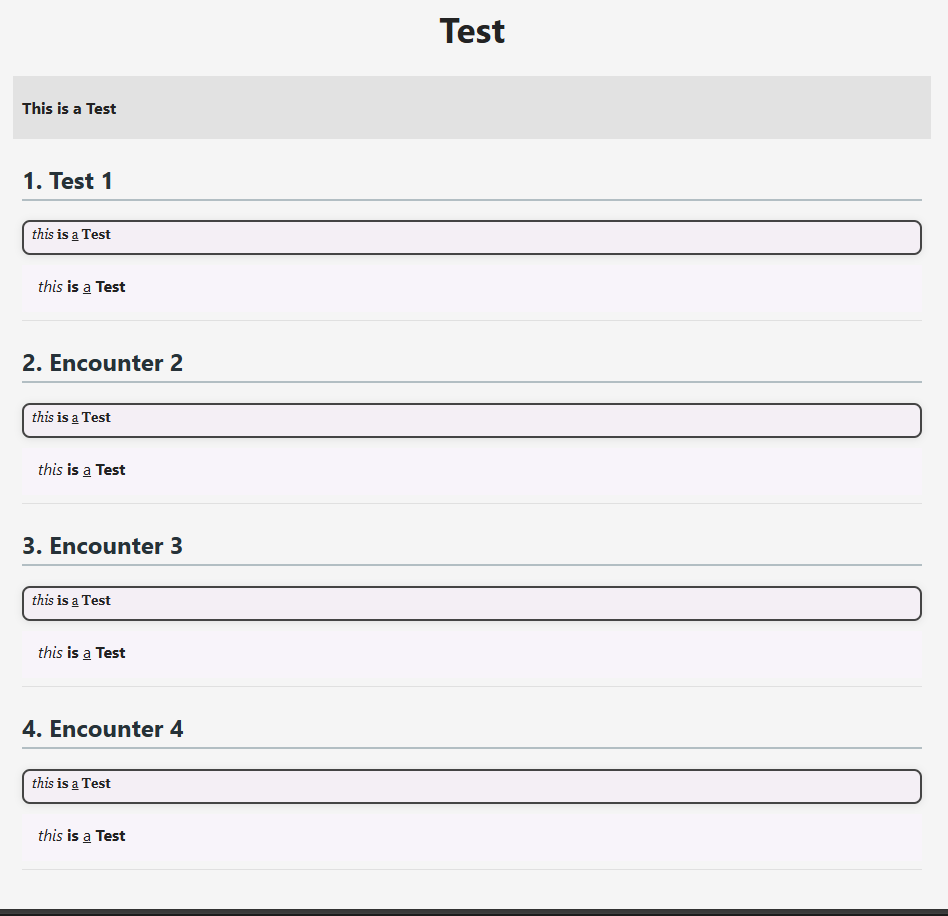
Task: Click the underlined "a" in Encounter 4 bordered box
Action: [75, 784]
